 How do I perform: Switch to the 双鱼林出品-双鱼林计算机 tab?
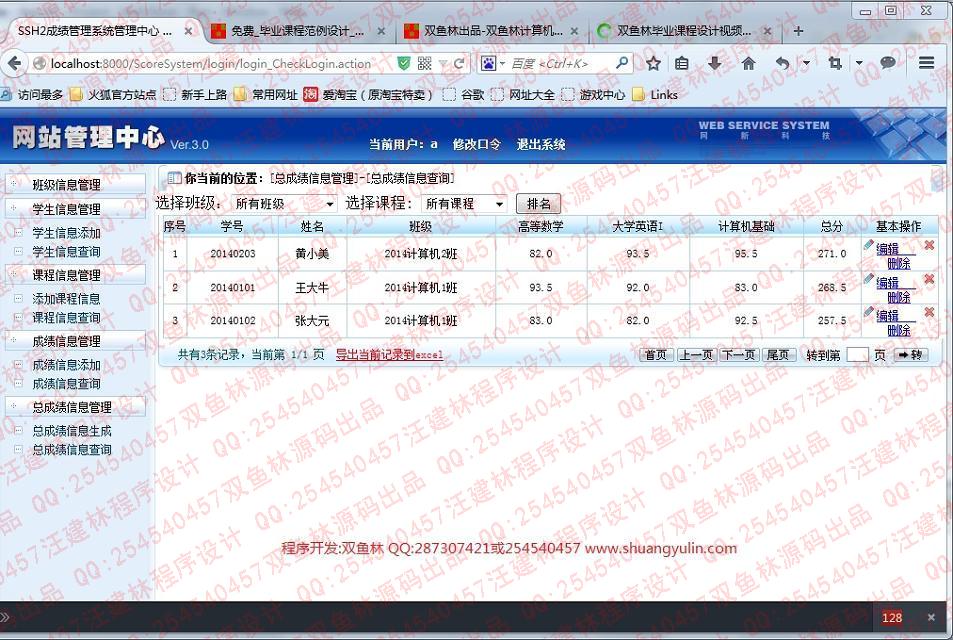click(493, 30)
